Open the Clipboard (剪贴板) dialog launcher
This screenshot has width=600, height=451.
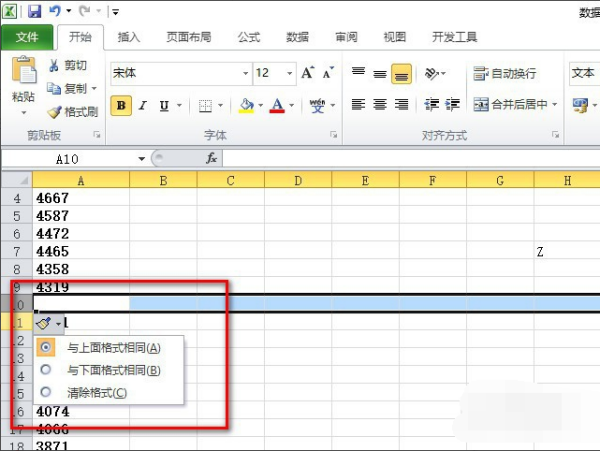(x=97, y=135)
